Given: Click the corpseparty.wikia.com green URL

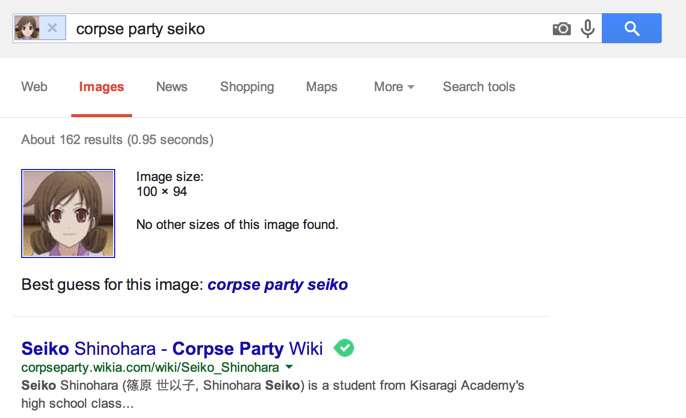Looking at the screenshot, I should click(150, 368).
